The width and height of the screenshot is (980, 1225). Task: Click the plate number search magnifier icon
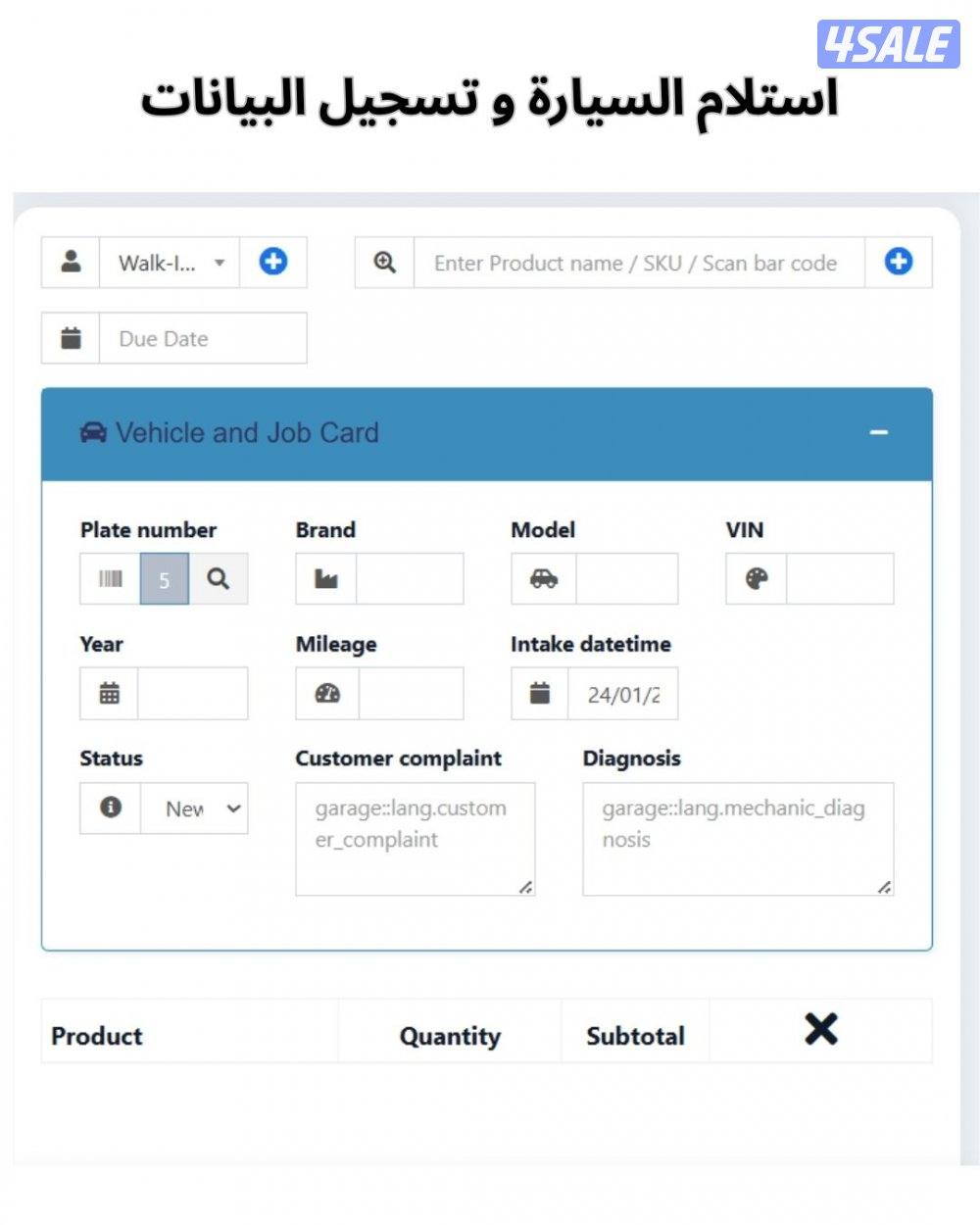(x=219, y=579)
